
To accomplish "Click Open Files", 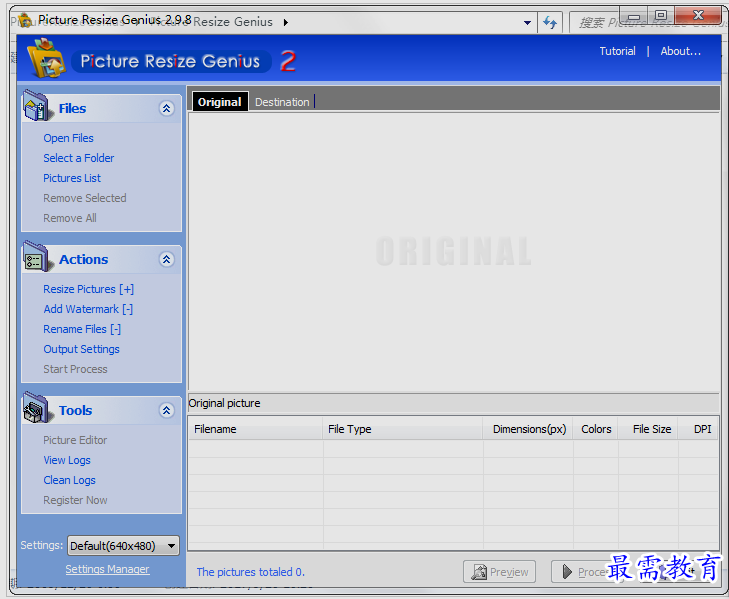I will (68, 138).
